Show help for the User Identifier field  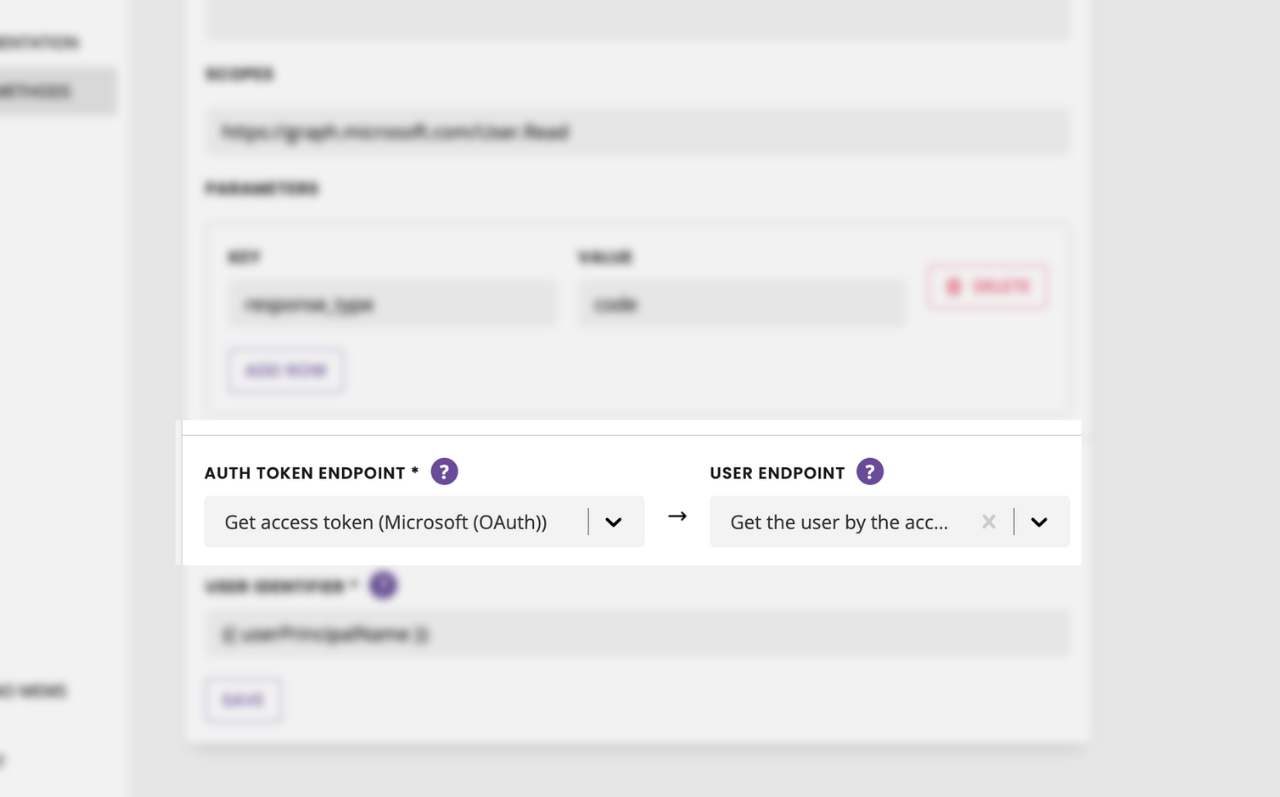[x=383, y=586]
